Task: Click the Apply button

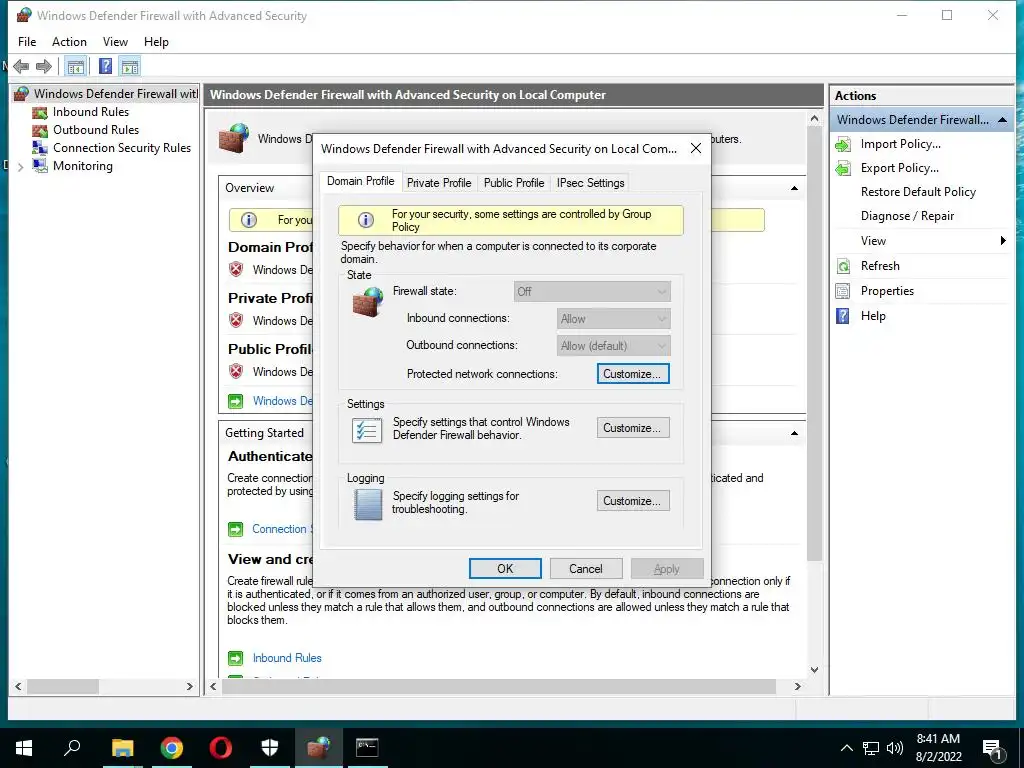Action: [x=667, y=569]
